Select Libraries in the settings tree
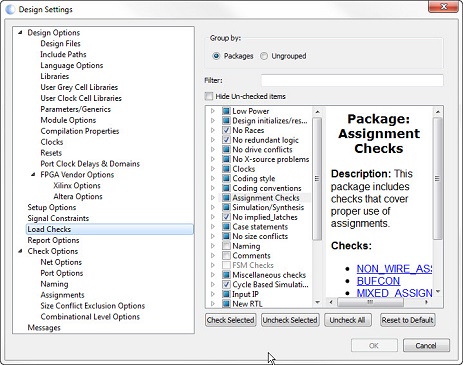Screen dimensions: 463x365 click(x=55, y=76)
